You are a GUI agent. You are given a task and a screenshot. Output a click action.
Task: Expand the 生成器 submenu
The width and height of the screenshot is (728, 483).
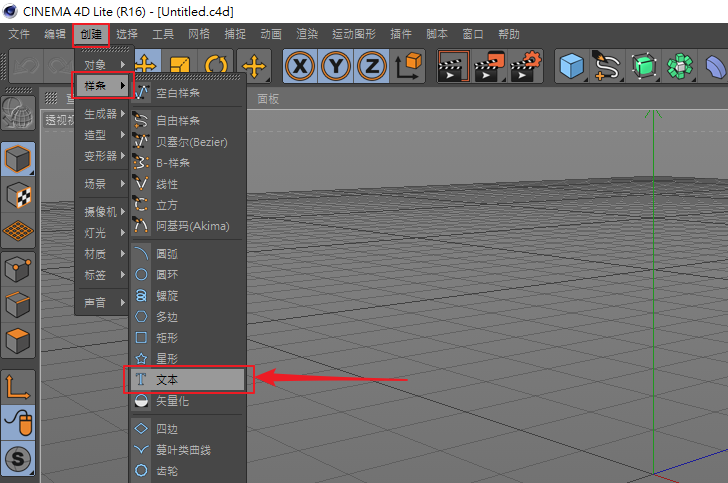tap(102, 114)
